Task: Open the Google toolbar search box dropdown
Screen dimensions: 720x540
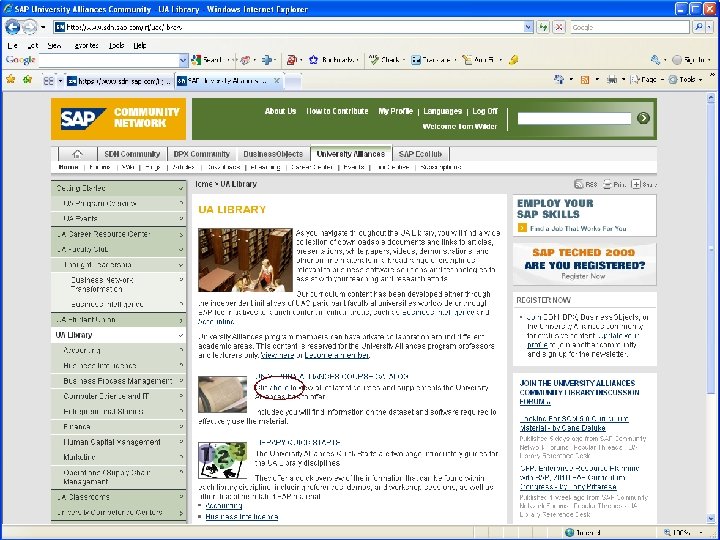Action: (183, 60)
